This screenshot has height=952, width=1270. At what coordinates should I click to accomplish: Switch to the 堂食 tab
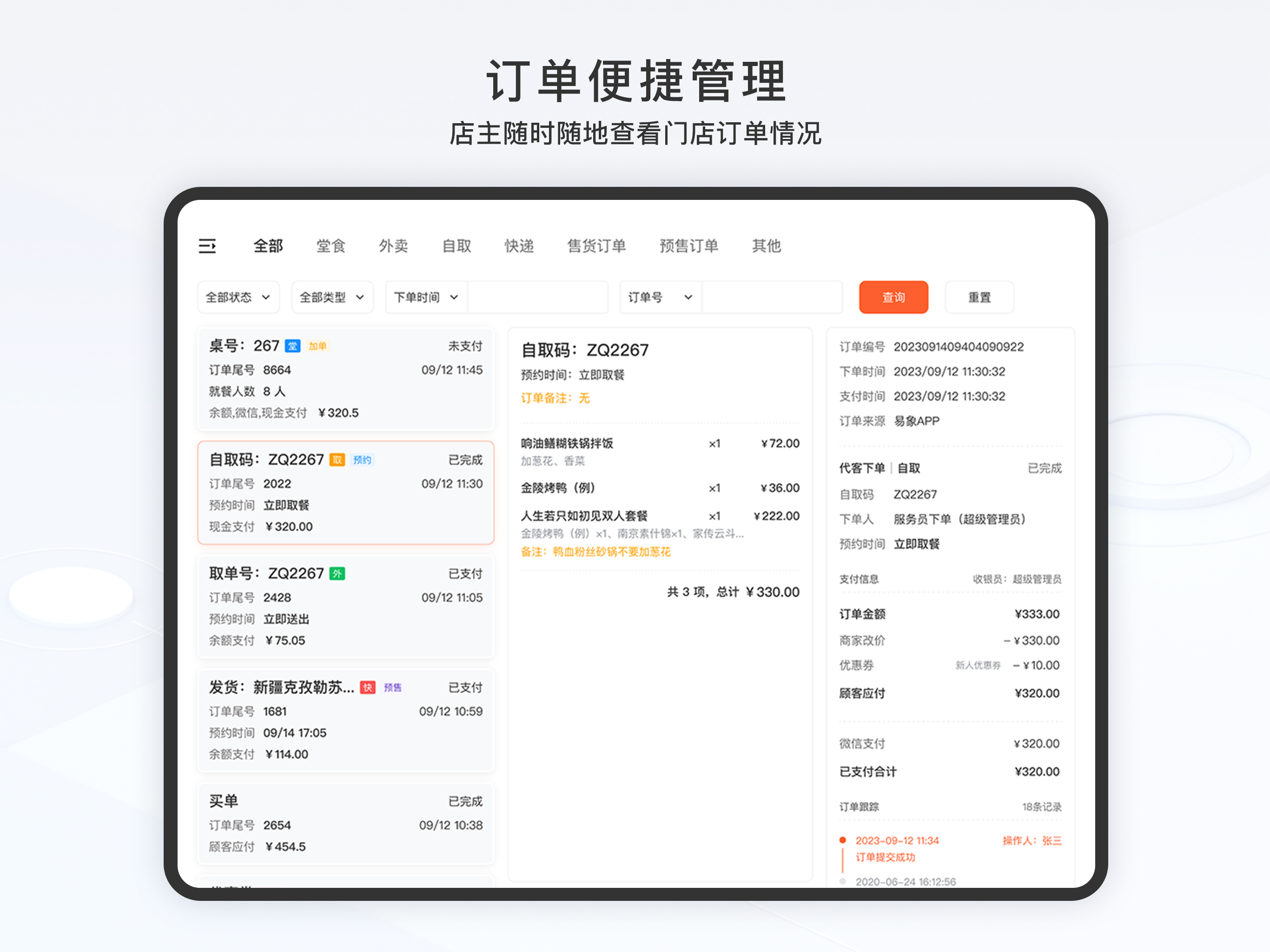tap(331, 246)
